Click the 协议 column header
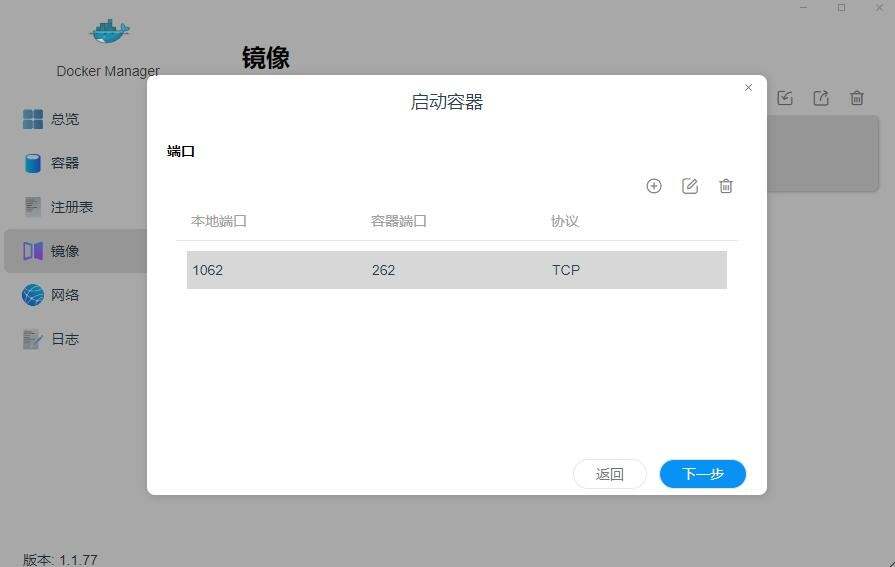Viewport: 895px width, 567px height. pos(565,221)
